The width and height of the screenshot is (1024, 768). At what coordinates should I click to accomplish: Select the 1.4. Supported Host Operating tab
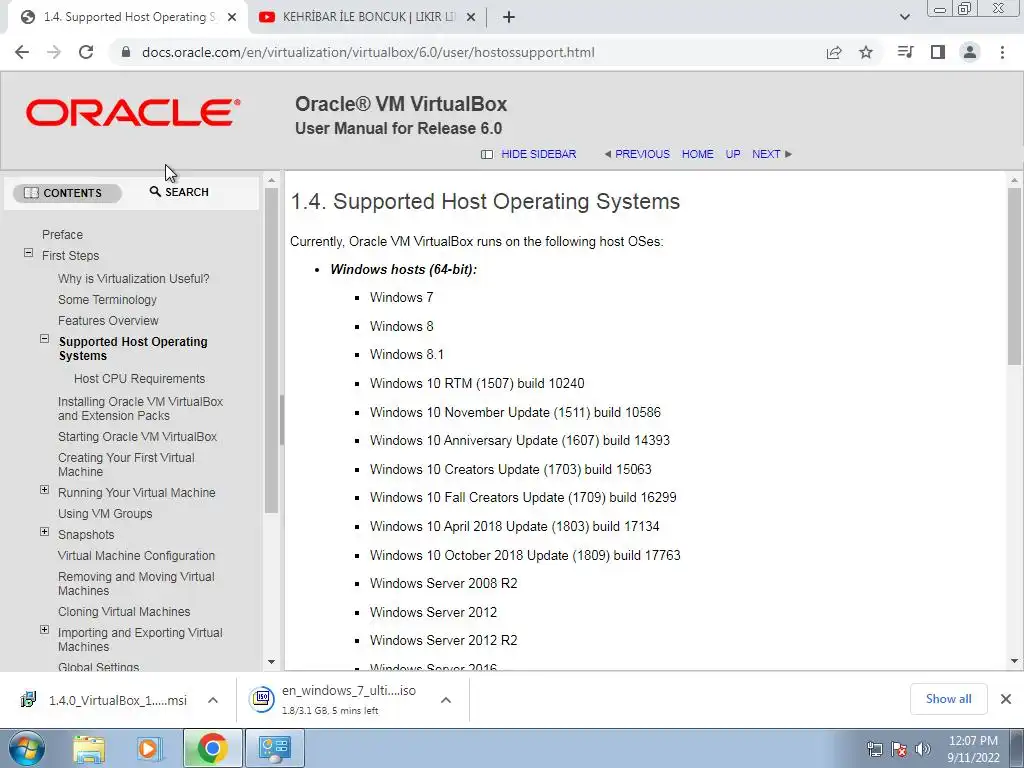[129, 18]
